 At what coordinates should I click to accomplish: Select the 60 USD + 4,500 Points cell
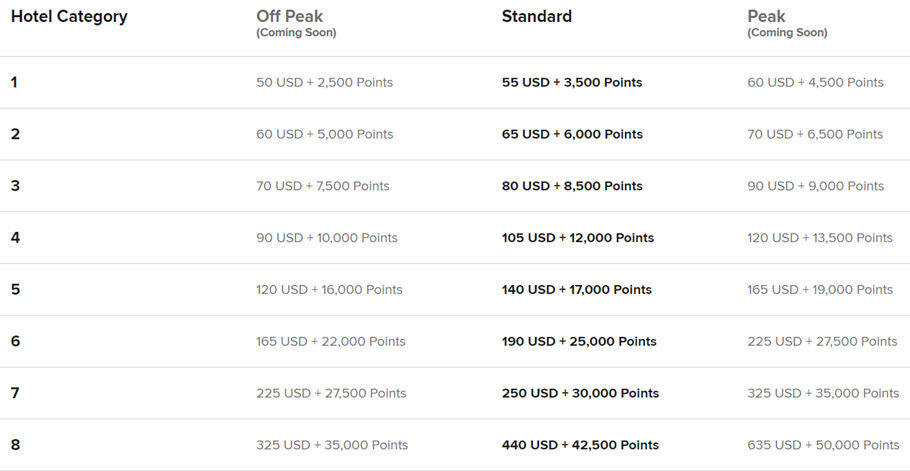[x=815, y=82]
